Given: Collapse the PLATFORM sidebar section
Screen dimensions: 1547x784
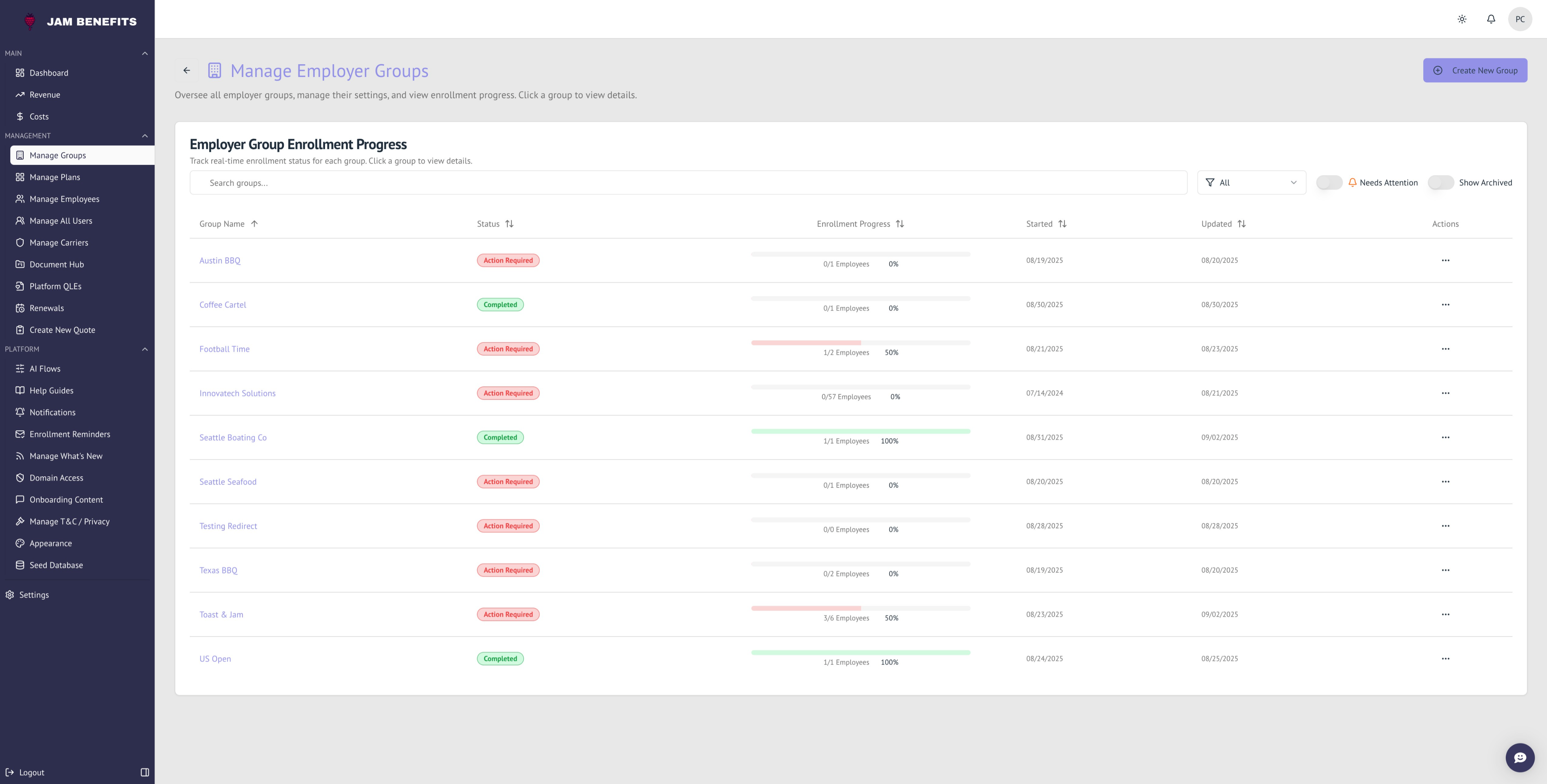Looking at the screenshot, I should click(x=145, y=349).
